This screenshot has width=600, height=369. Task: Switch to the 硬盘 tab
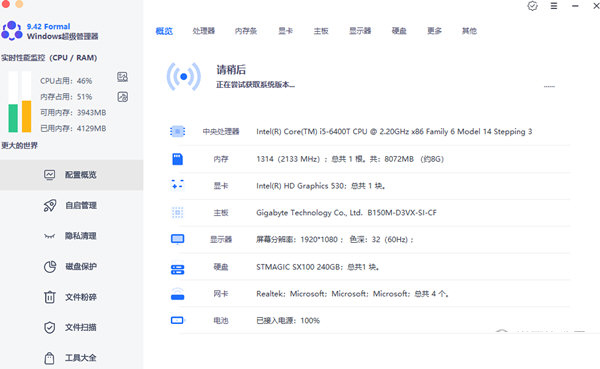[x=399, y=31]
